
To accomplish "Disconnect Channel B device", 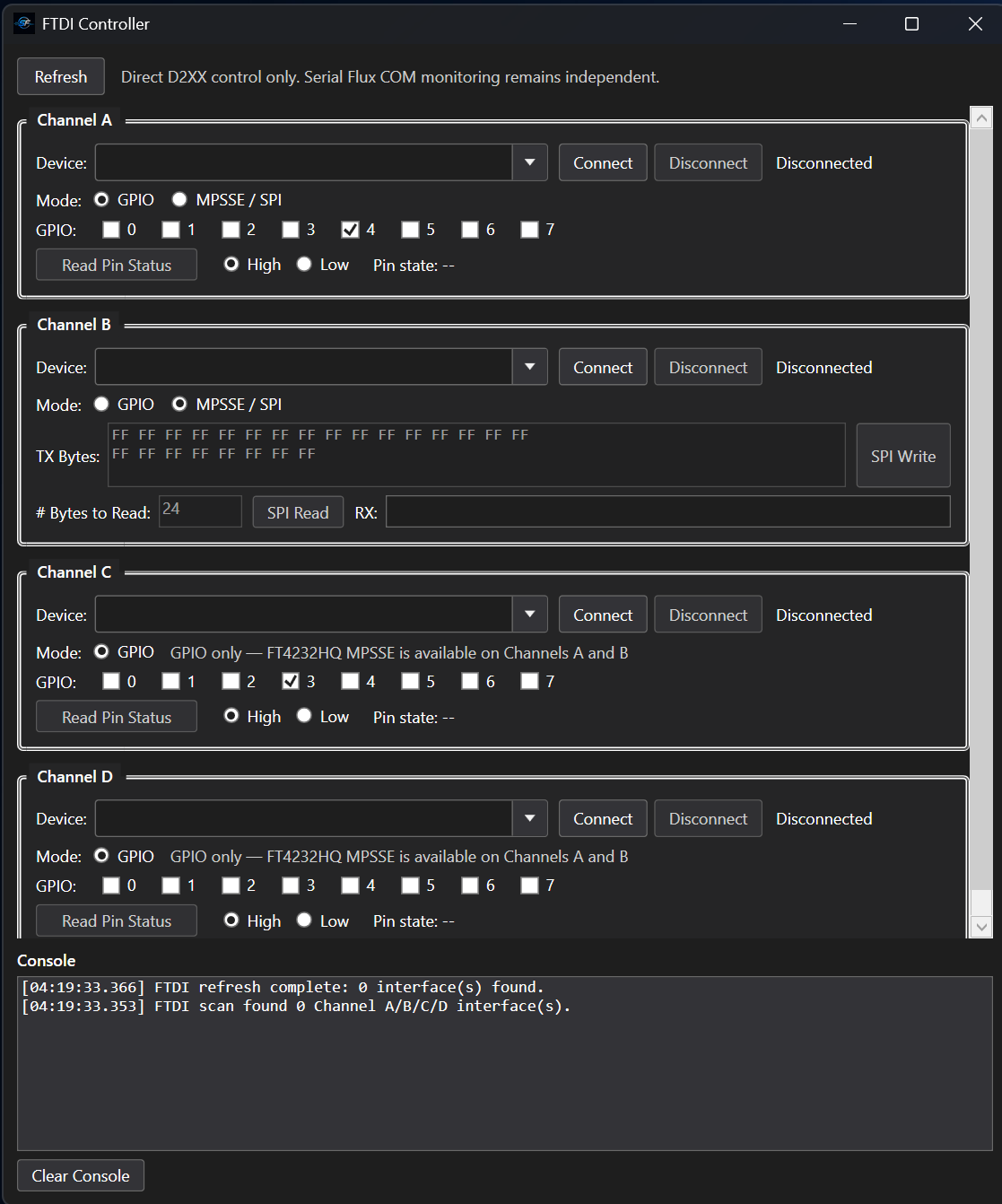I will click(708, 367).
